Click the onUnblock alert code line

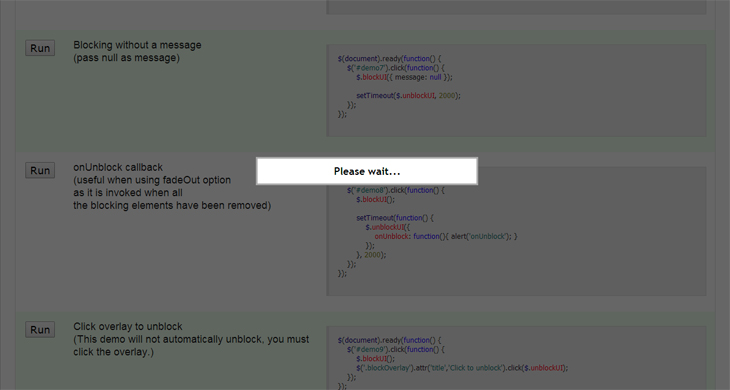coord(446,236)
